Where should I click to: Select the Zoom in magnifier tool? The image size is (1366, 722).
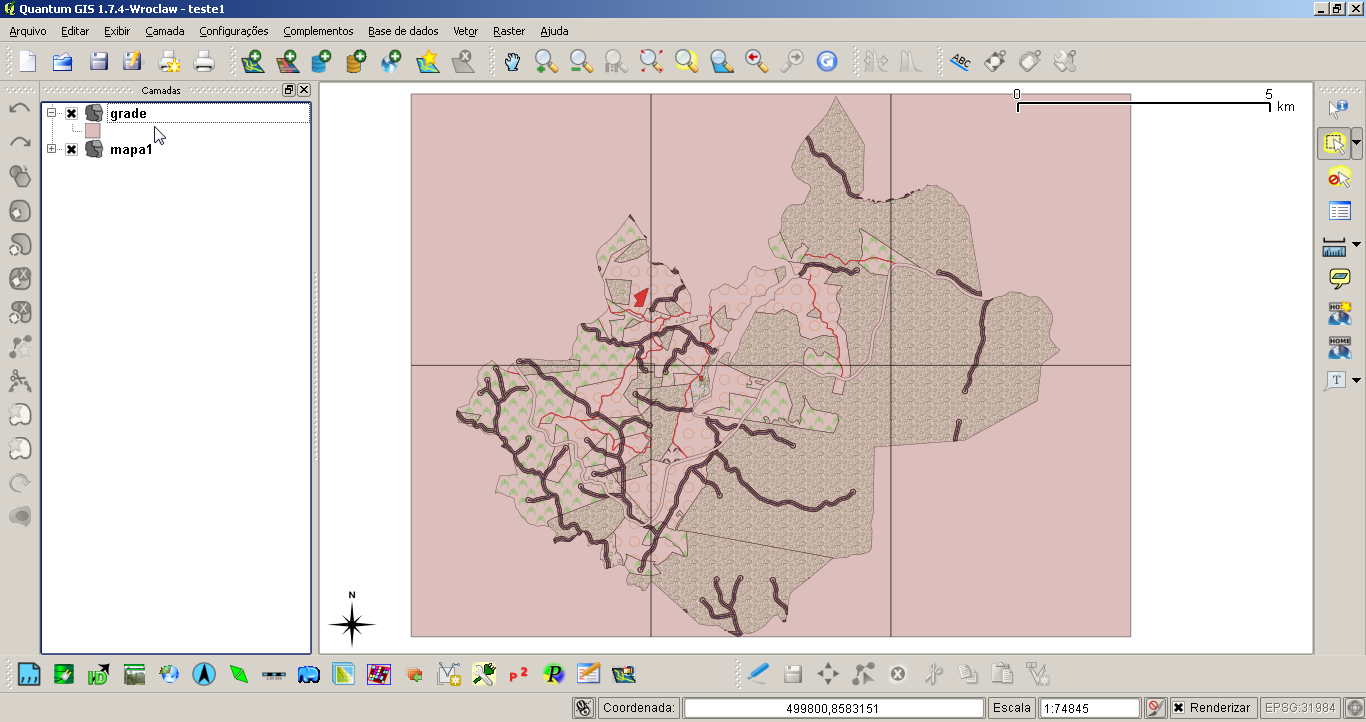tap(546, 62)
